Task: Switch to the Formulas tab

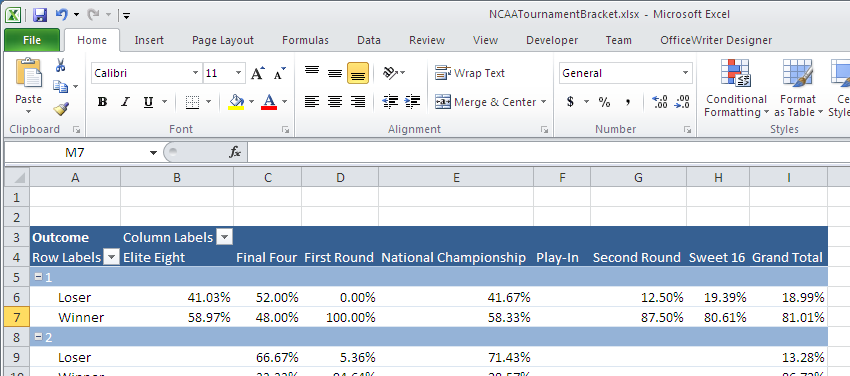Action: (305, 40)
